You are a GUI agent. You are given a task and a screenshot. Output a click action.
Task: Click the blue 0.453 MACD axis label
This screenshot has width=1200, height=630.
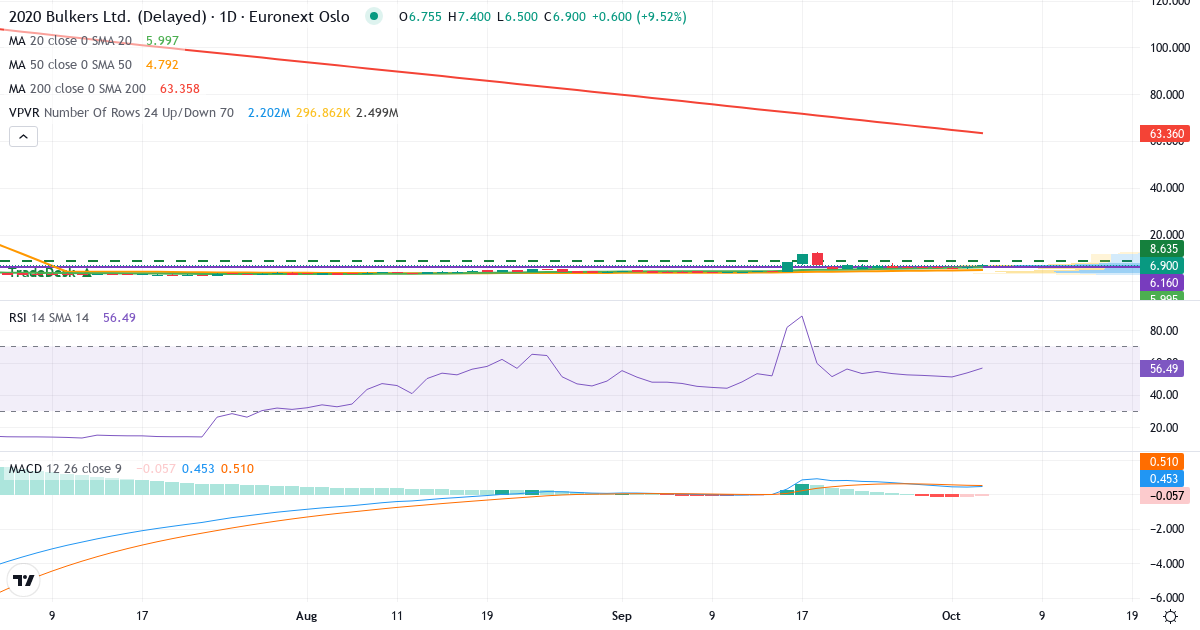[1161, 479]
